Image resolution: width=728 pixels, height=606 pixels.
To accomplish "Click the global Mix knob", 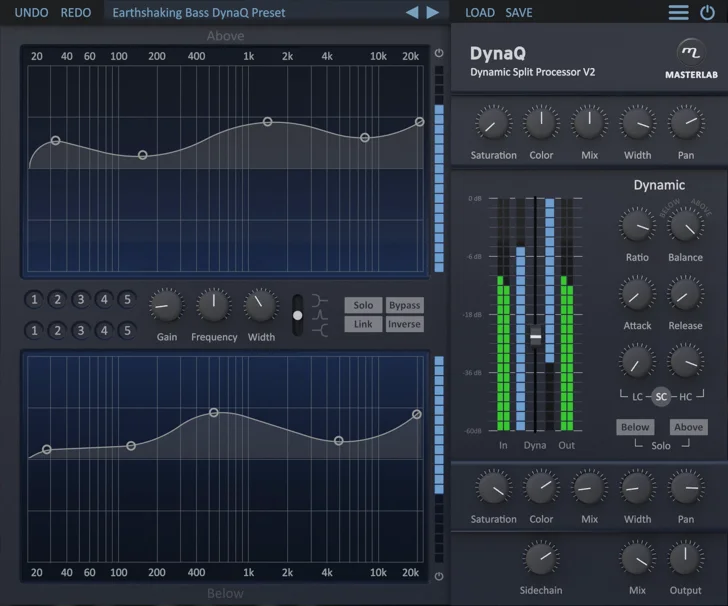I will [637, 559].
